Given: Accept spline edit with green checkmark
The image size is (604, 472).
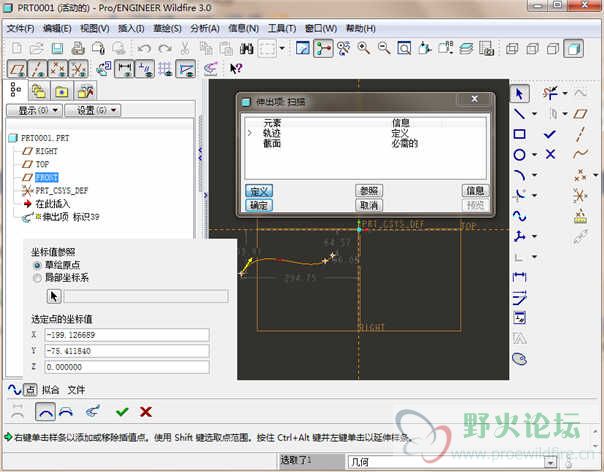Looking at the screenshot, I should (x=122, y=412).
